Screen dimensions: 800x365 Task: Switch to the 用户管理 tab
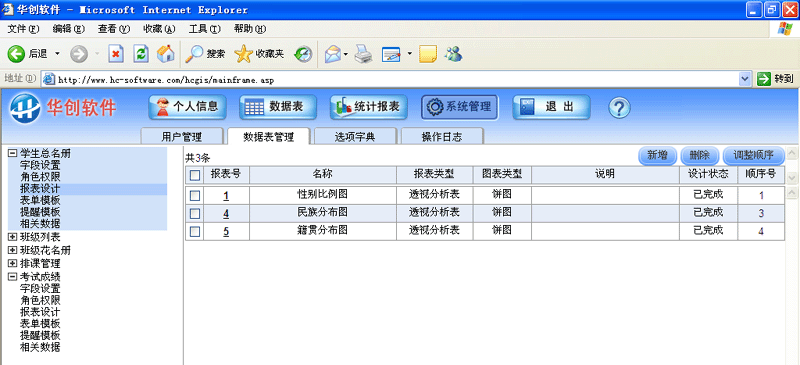pyautogui.click(x=182, y=137)
